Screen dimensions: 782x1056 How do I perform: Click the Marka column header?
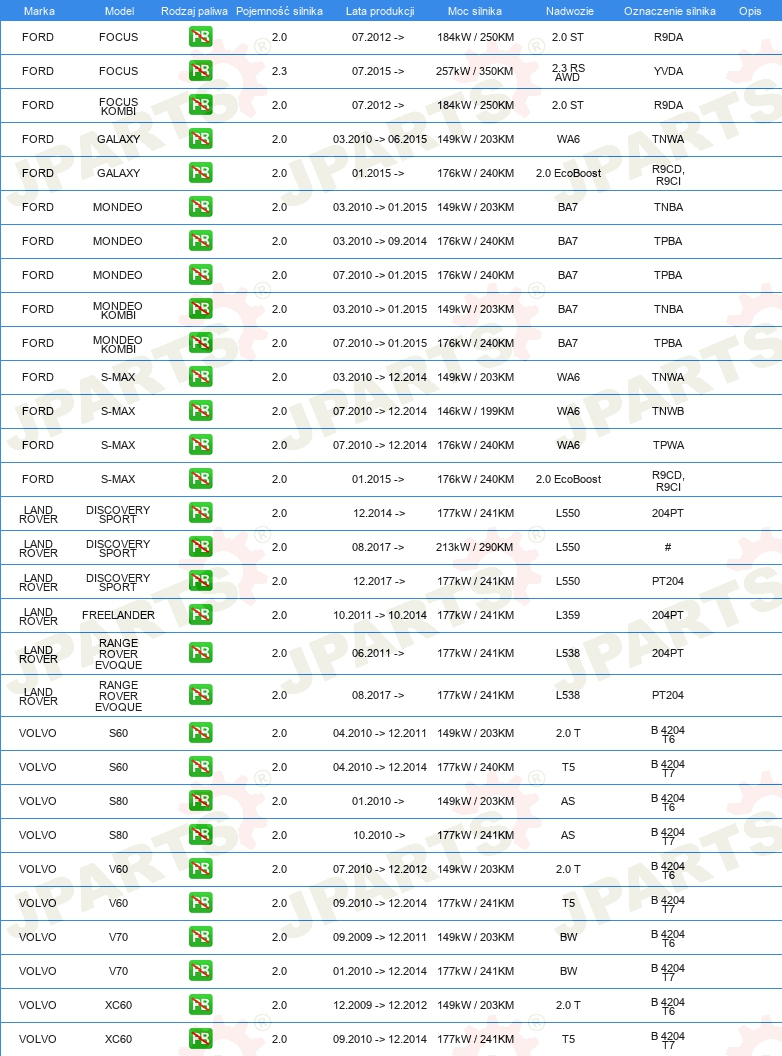38,11
